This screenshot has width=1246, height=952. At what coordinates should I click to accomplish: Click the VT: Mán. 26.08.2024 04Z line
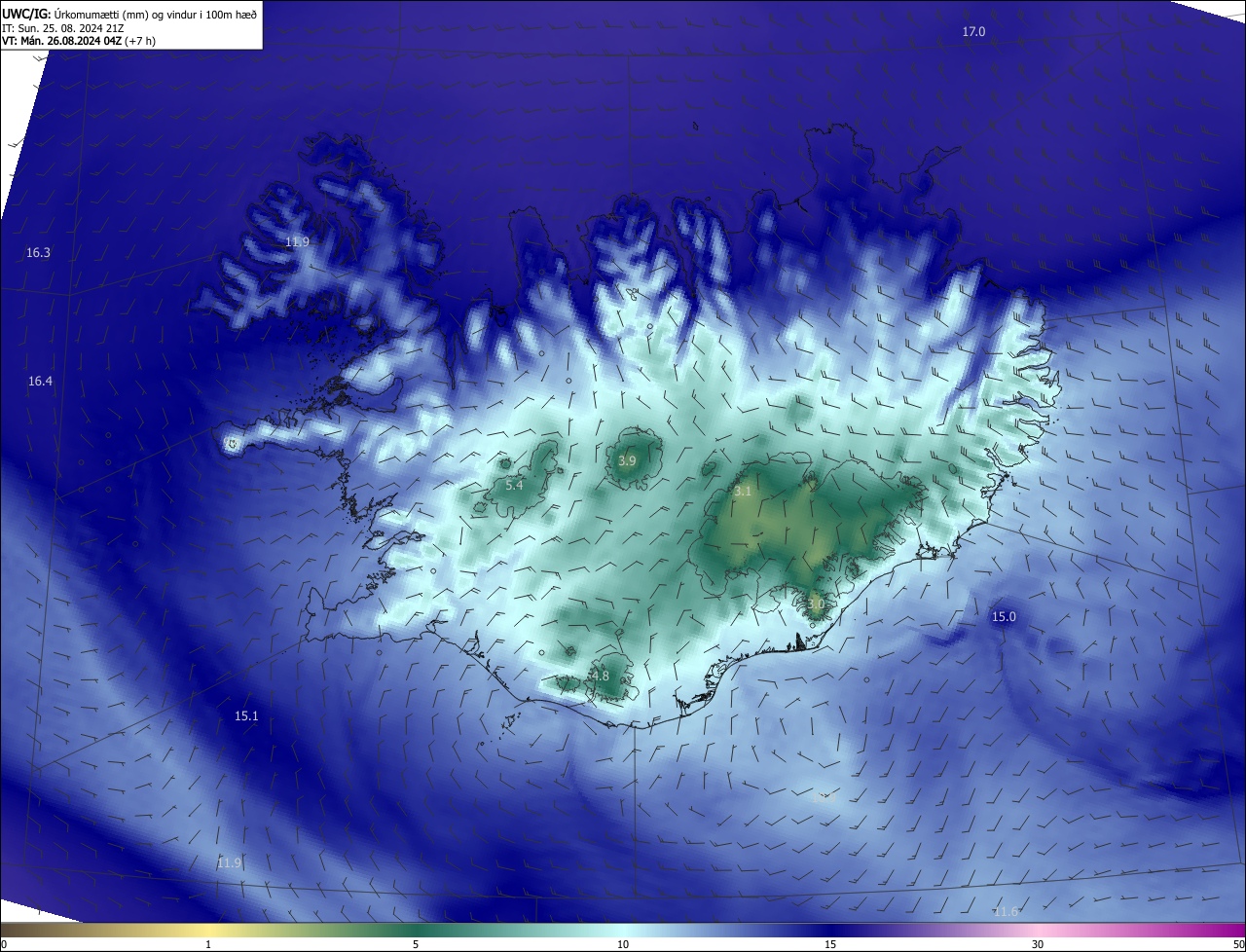click(79, 41)
